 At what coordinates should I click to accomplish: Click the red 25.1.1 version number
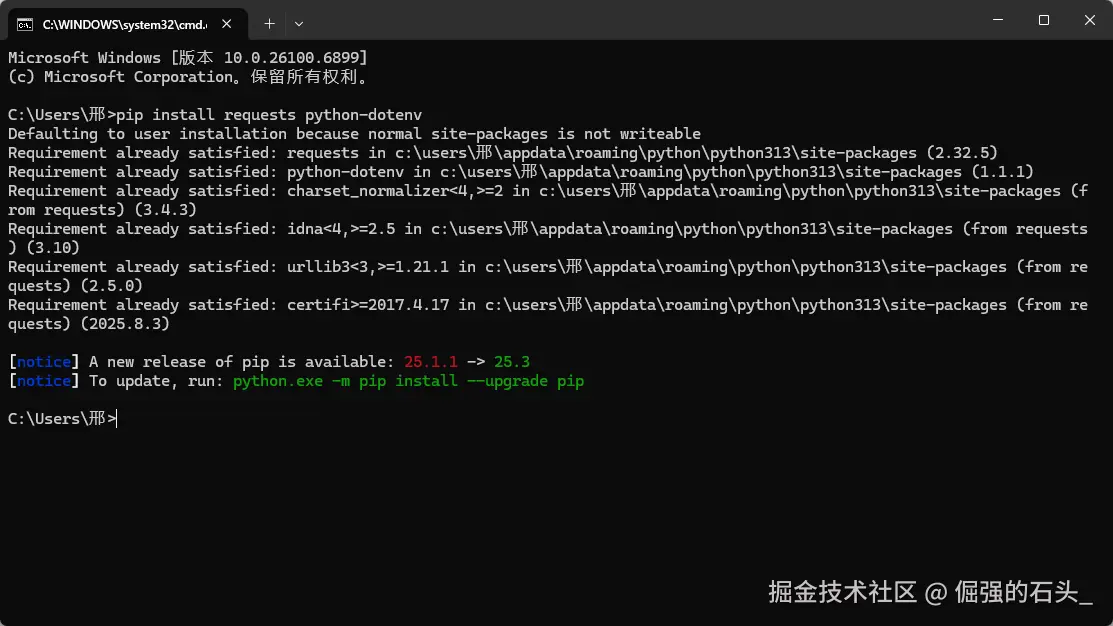click(430, 362)
